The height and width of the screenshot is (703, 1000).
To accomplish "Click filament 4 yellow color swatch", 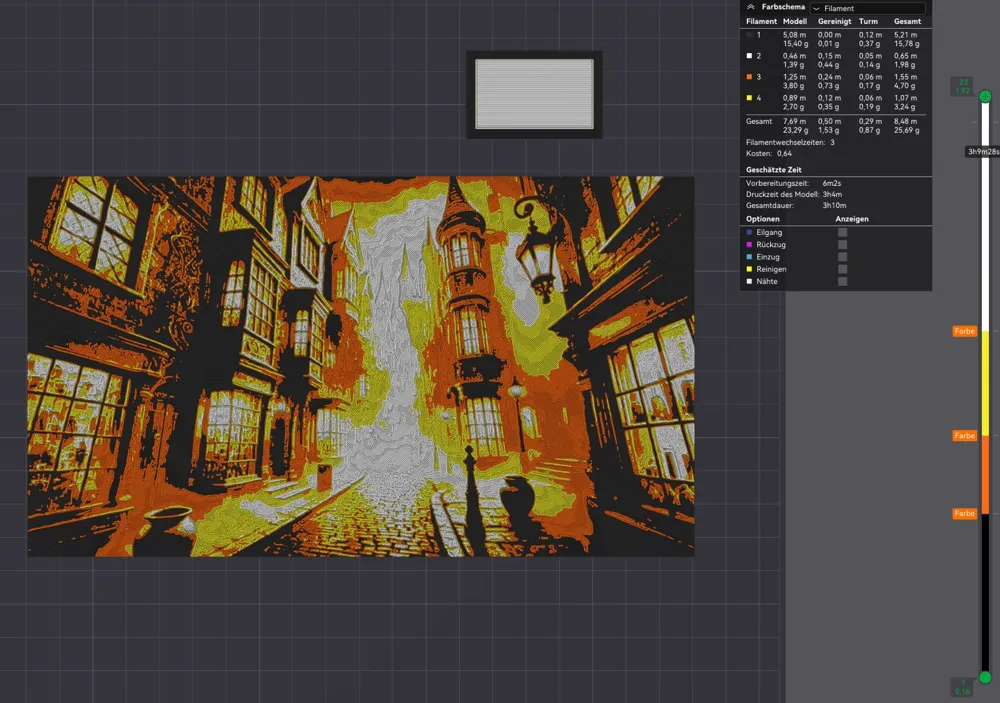I will point(749,98).
